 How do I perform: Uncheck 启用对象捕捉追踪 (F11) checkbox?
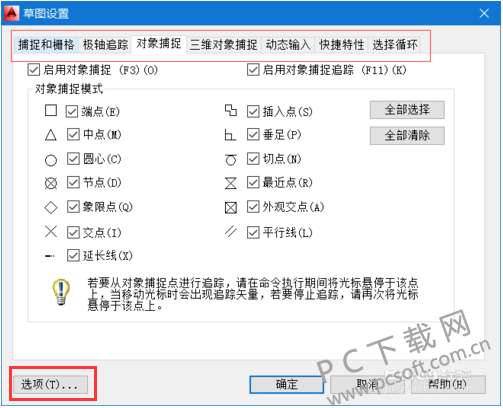[253, 70]
